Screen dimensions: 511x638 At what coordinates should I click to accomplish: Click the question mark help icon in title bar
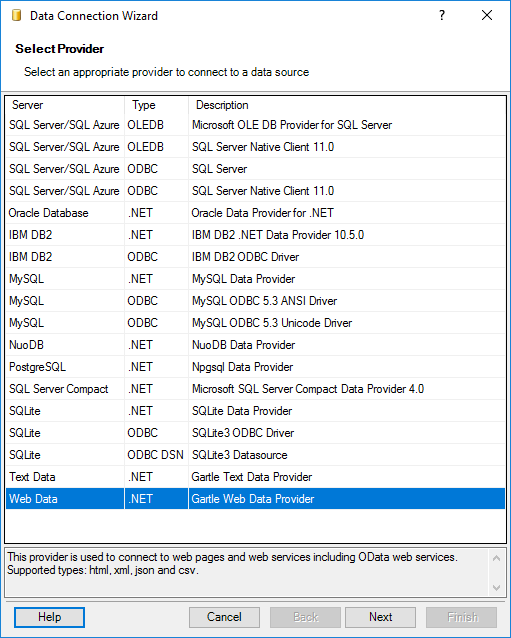click(442, 15)
